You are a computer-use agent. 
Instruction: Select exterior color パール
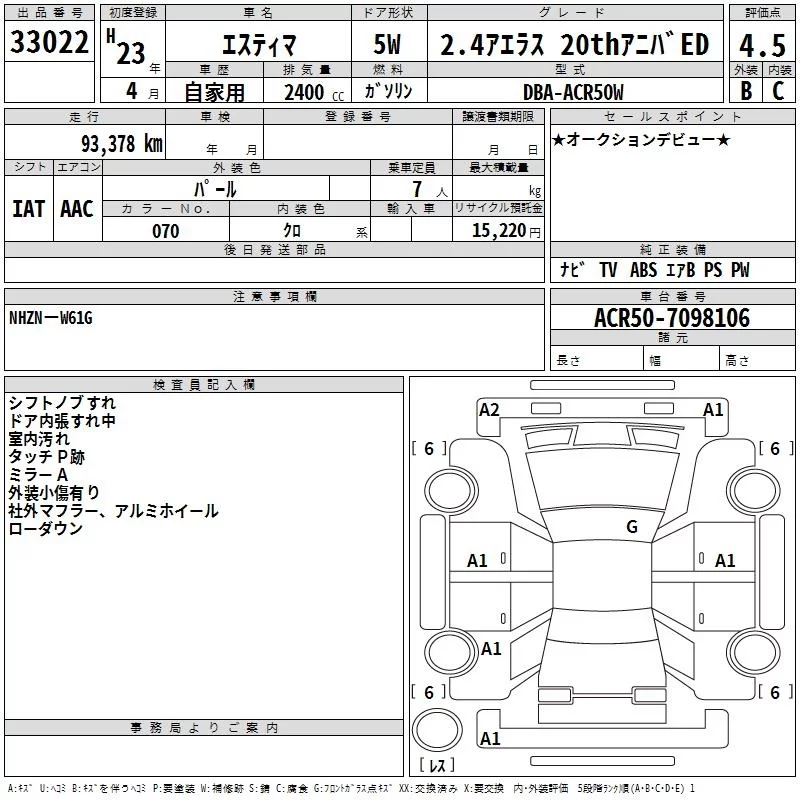tap(215, 189)
